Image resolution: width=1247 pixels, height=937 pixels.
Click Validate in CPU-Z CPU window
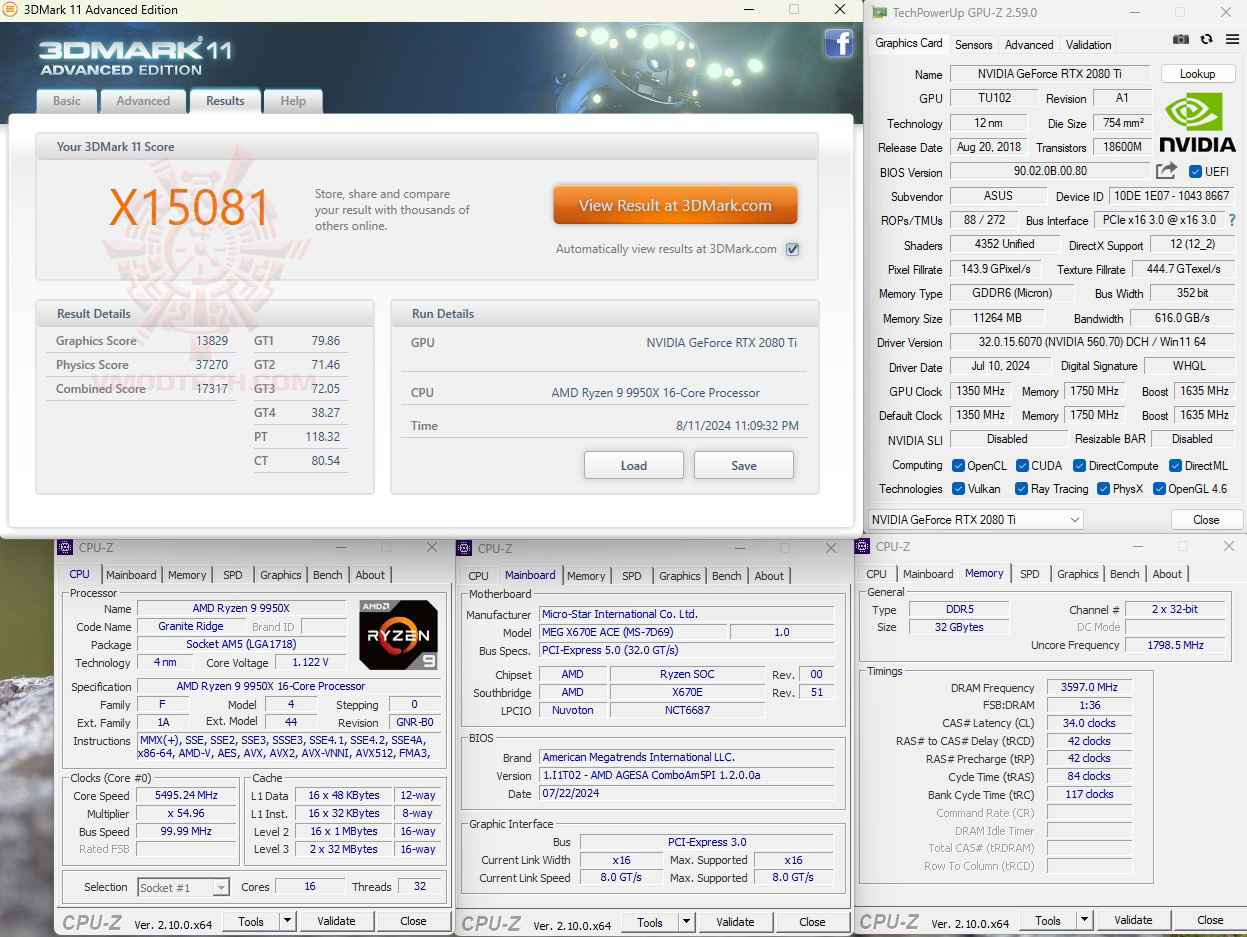(x=336, y=921)
